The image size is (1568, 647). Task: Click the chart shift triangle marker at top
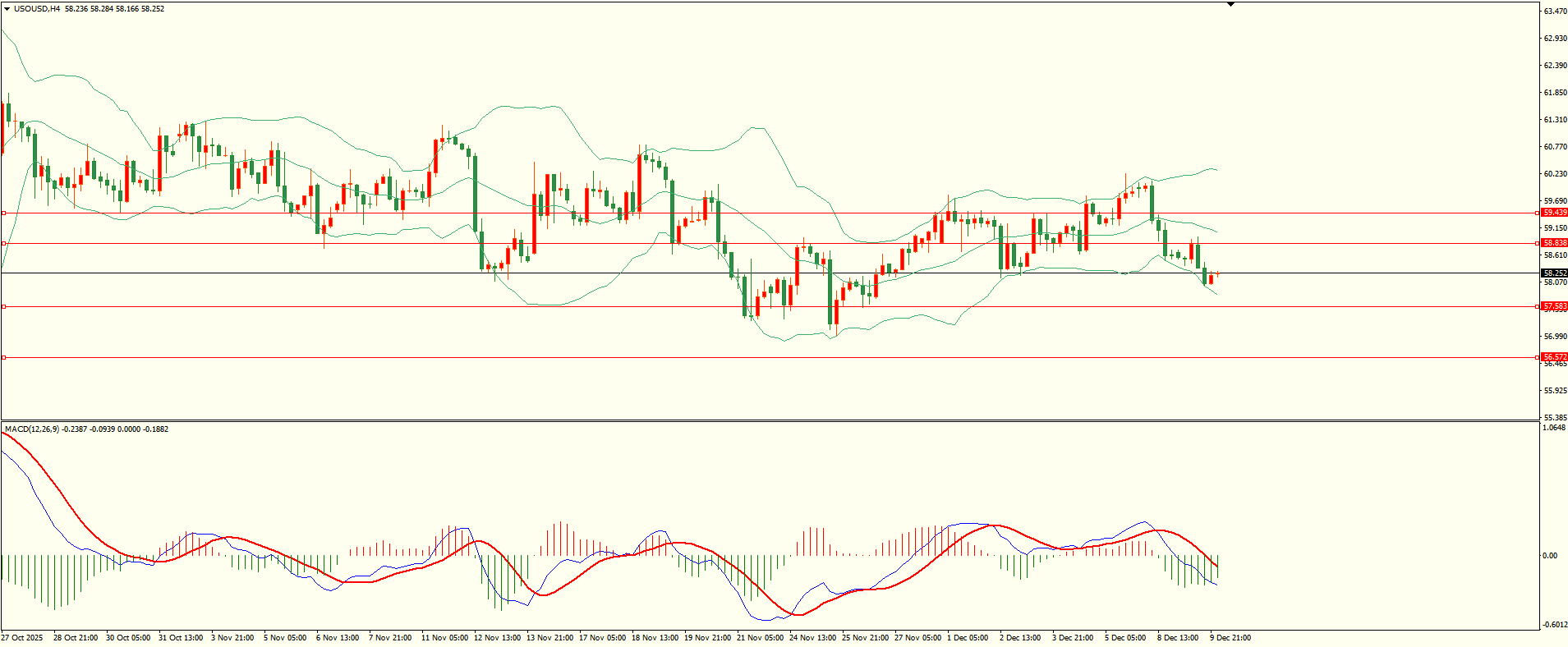(1230, 5)
